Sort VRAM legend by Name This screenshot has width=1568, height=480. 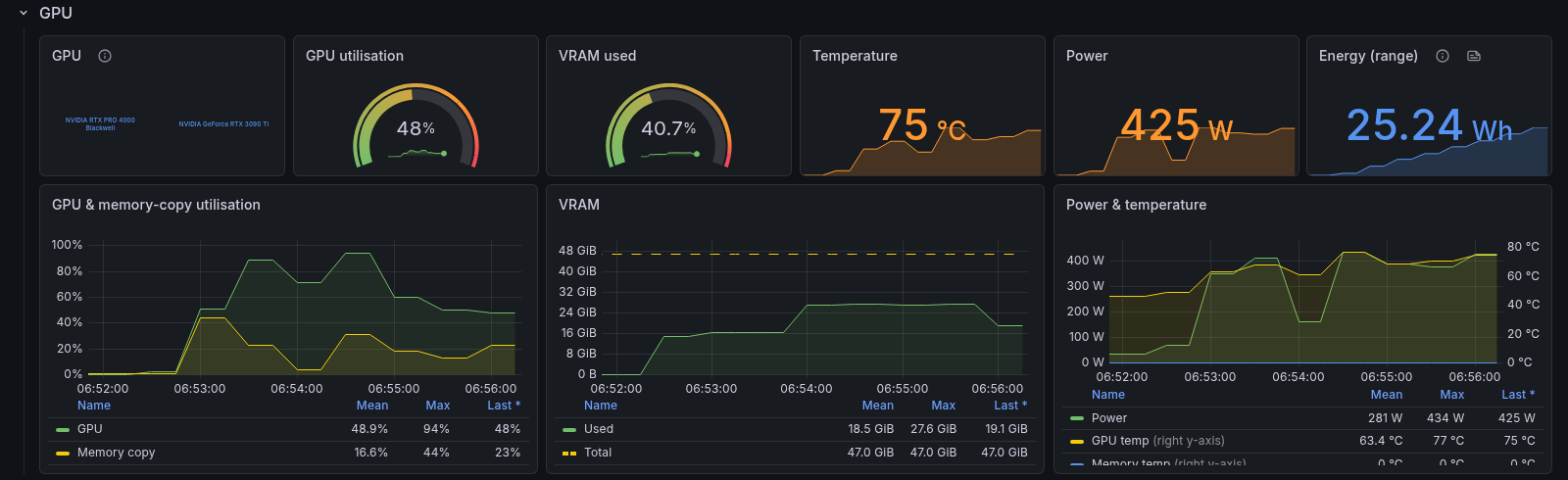(x=601, y=406)
